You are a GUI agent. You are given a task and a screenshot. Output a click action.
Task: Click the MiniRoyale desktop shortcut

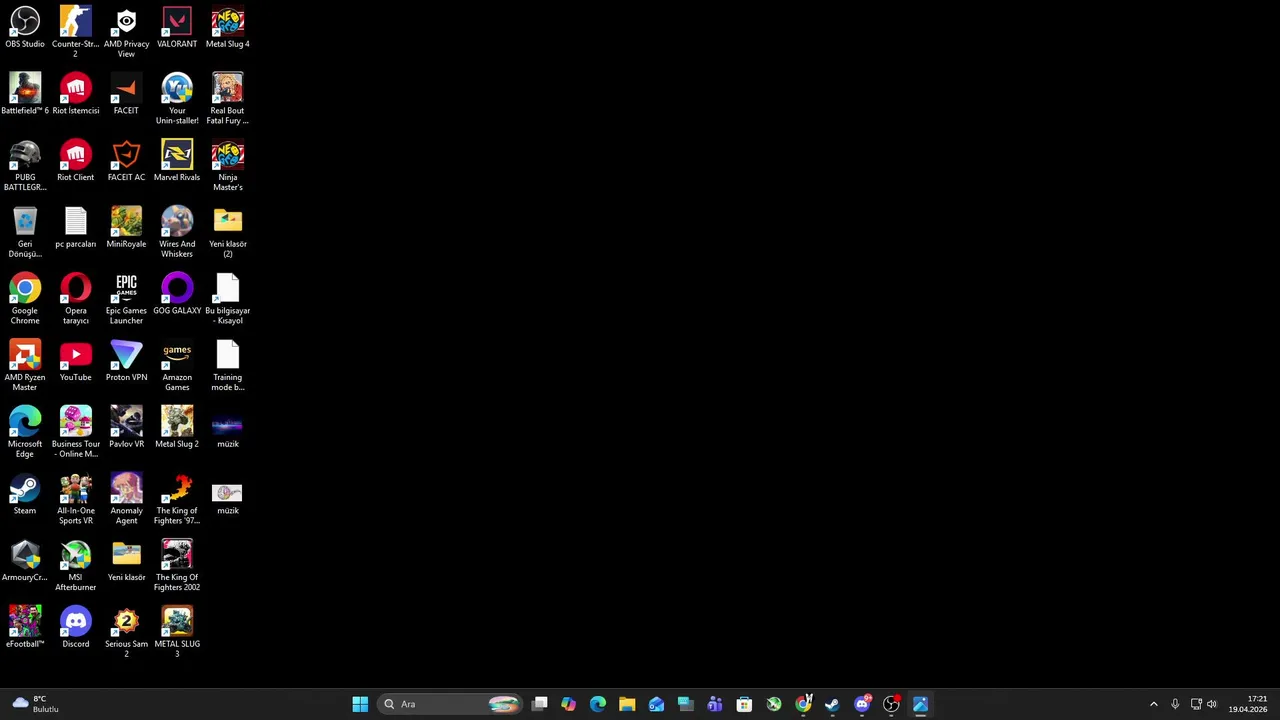(126, 228)
